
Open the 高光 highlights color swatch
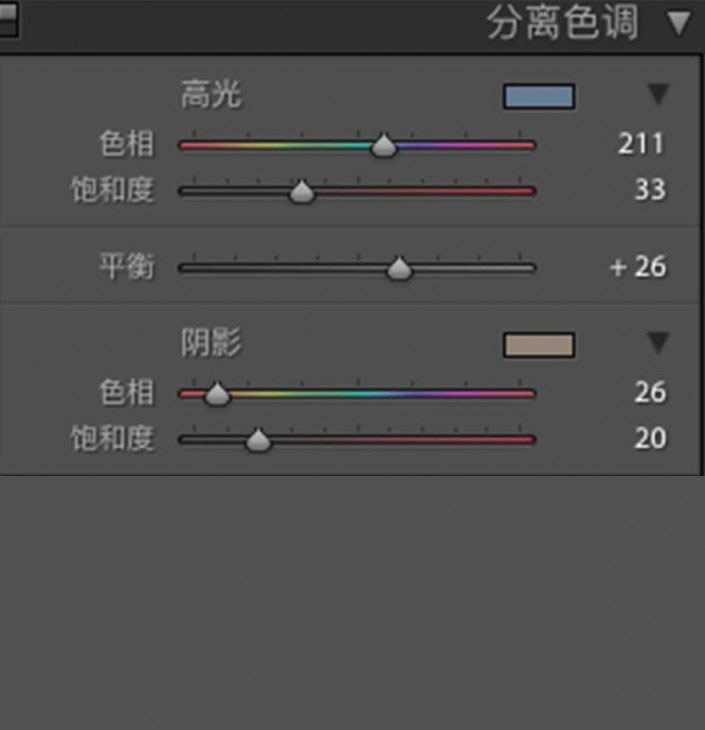click(x=539, y=96)
